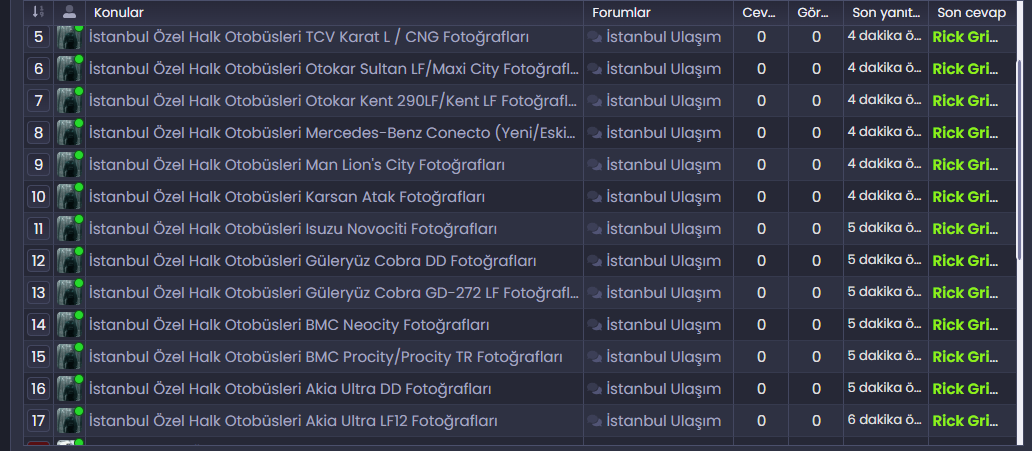Screen dimensions: 1032x451
Task: Click the forum chat icon on Akia Ultra LF12 row
Action: tap(595, 421)
